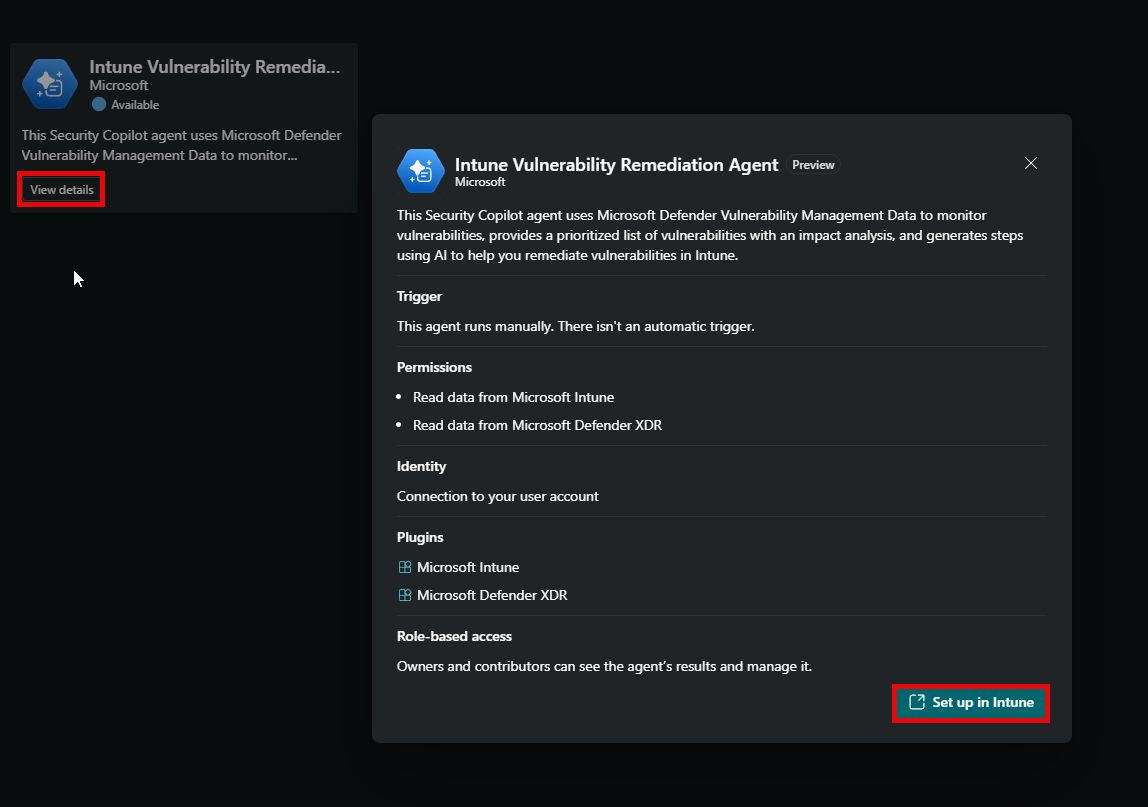Click the Connection to your user account text

pos(497,496)
